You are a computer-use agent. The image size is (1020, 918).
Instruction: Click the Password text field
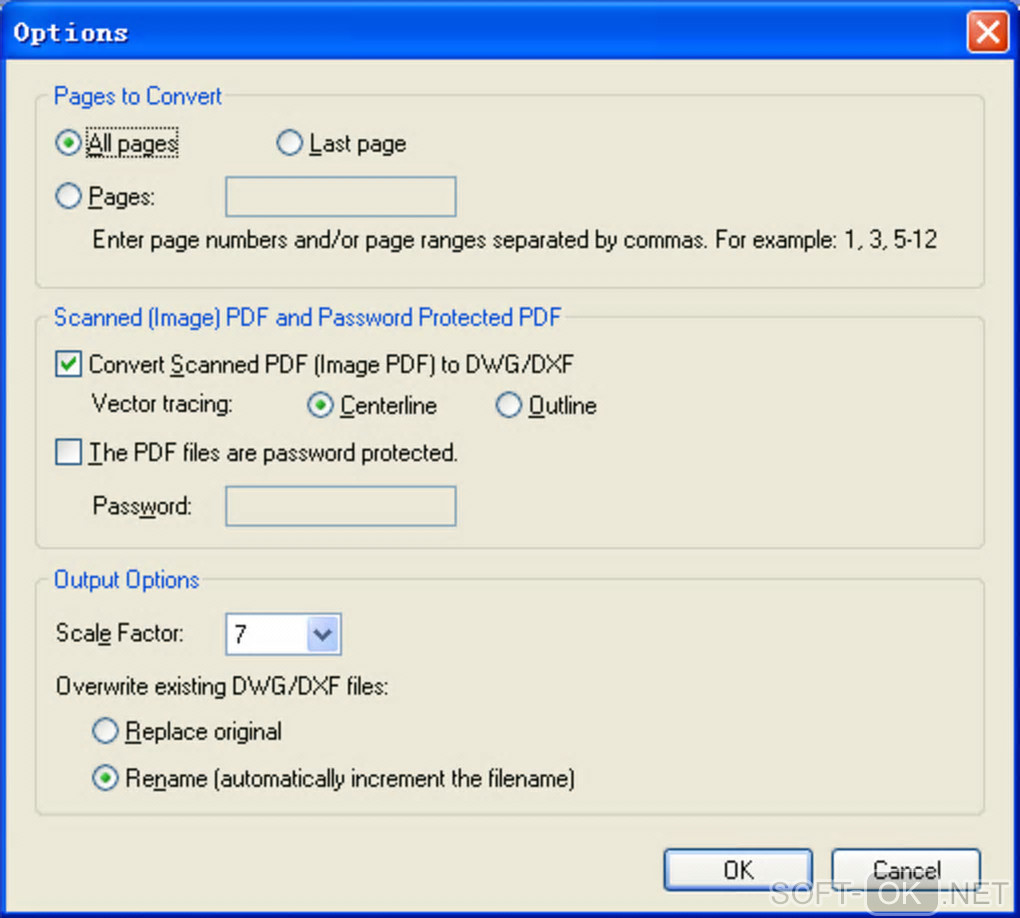pos(340,506)
